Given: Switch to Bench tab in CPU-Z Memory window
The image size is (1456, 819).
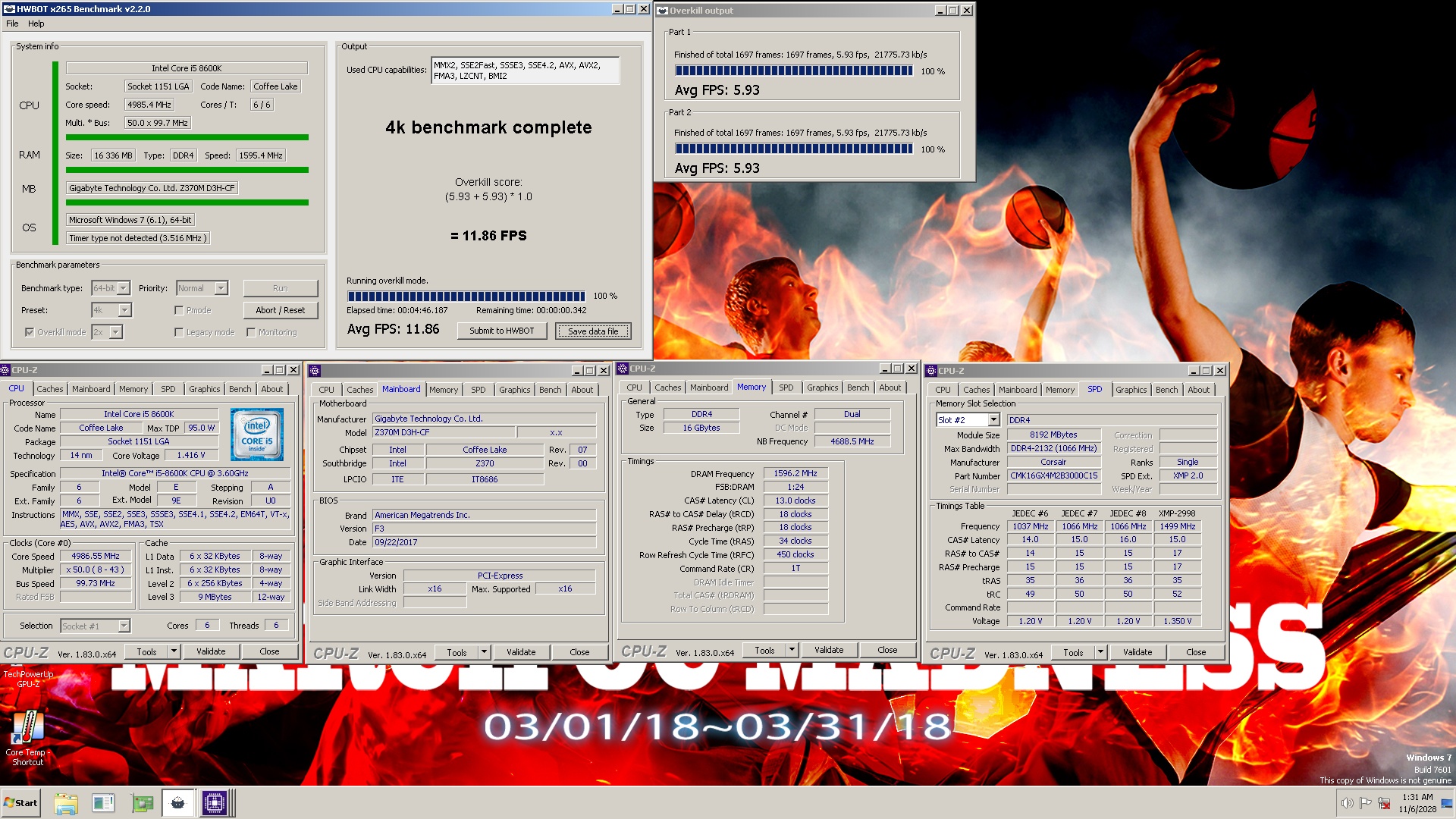Looking at the screenshot, I should click(x=858, y=388).
